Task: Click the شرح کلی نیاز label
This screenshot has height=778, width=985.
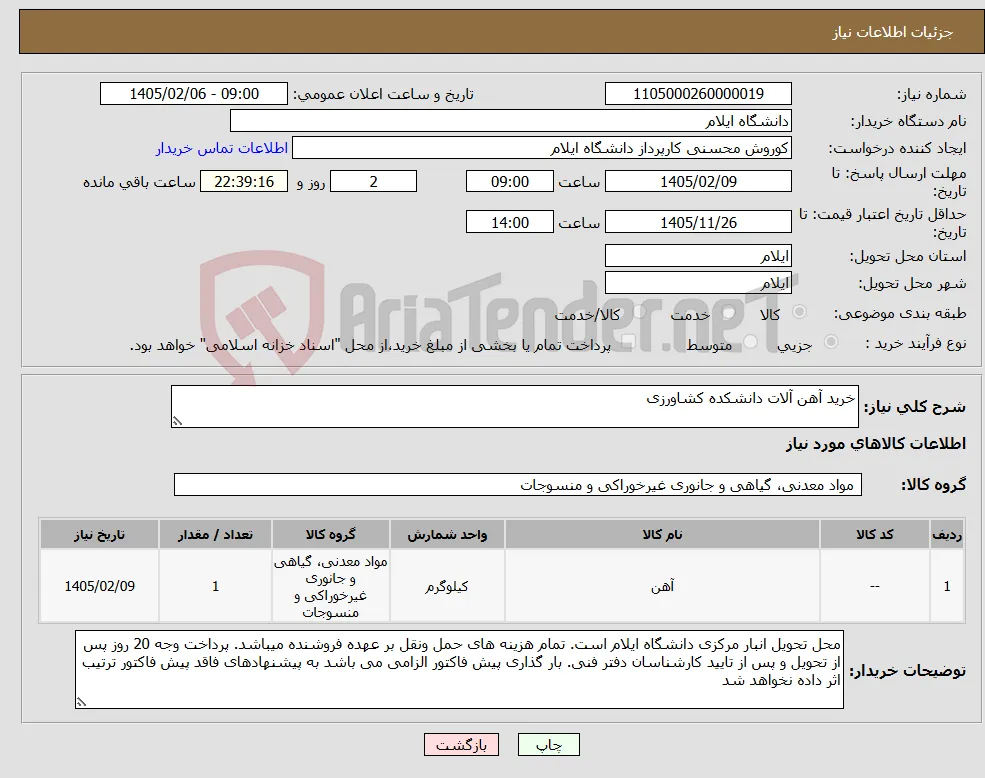Action: (915, 407)
